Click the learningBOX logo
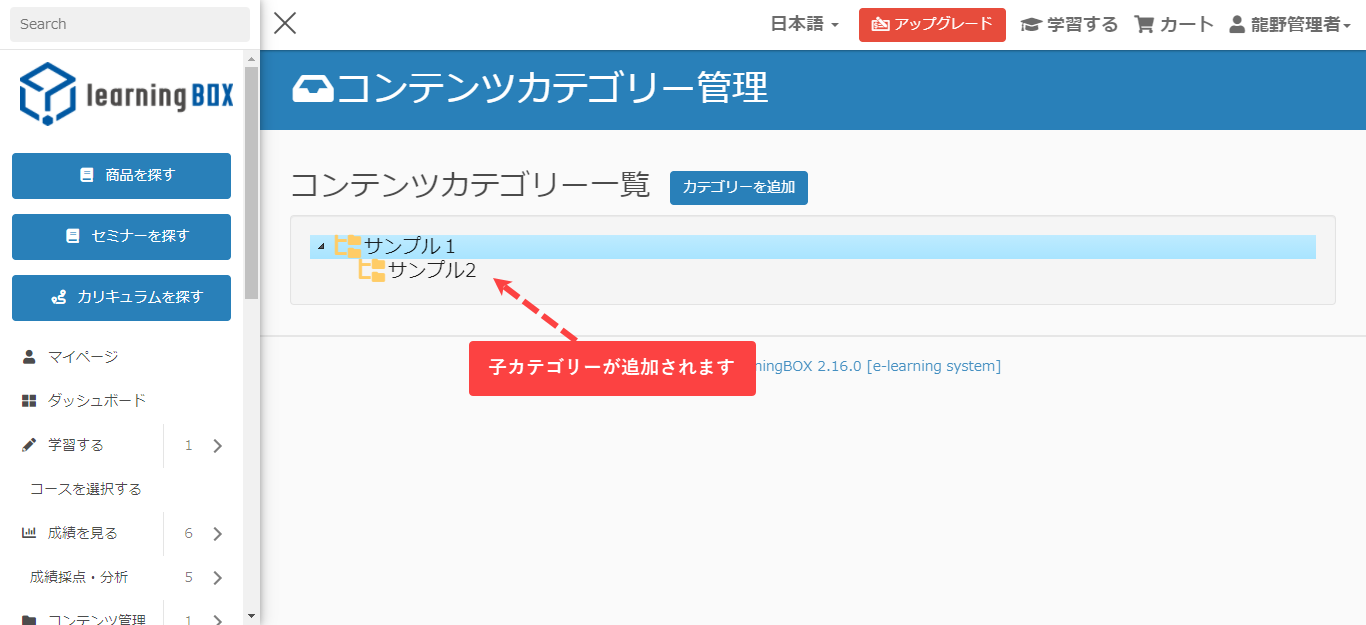Screen dimensions: 1366x625 pos(126,94)
